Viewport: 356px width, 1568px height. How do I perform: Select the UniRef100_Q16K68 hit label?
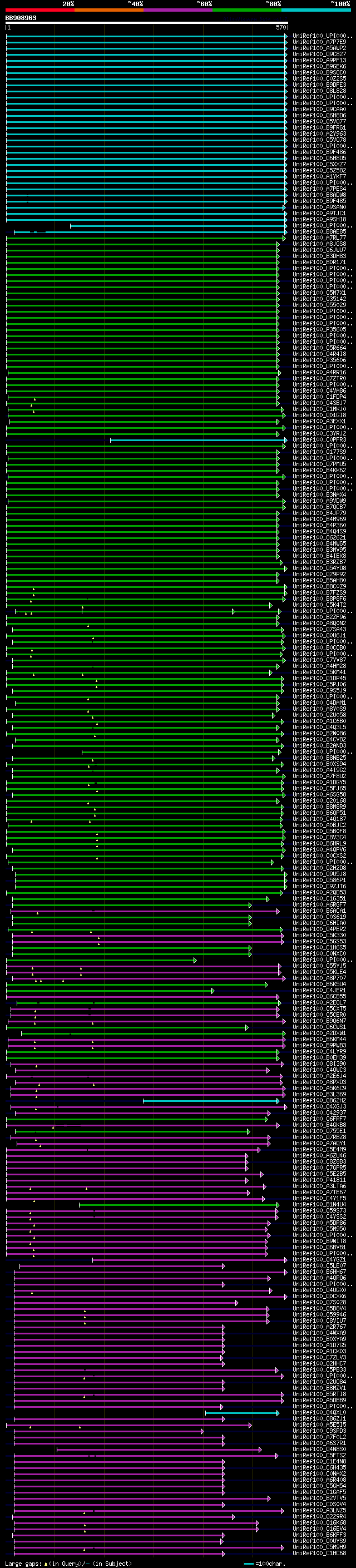[319, 1522]
